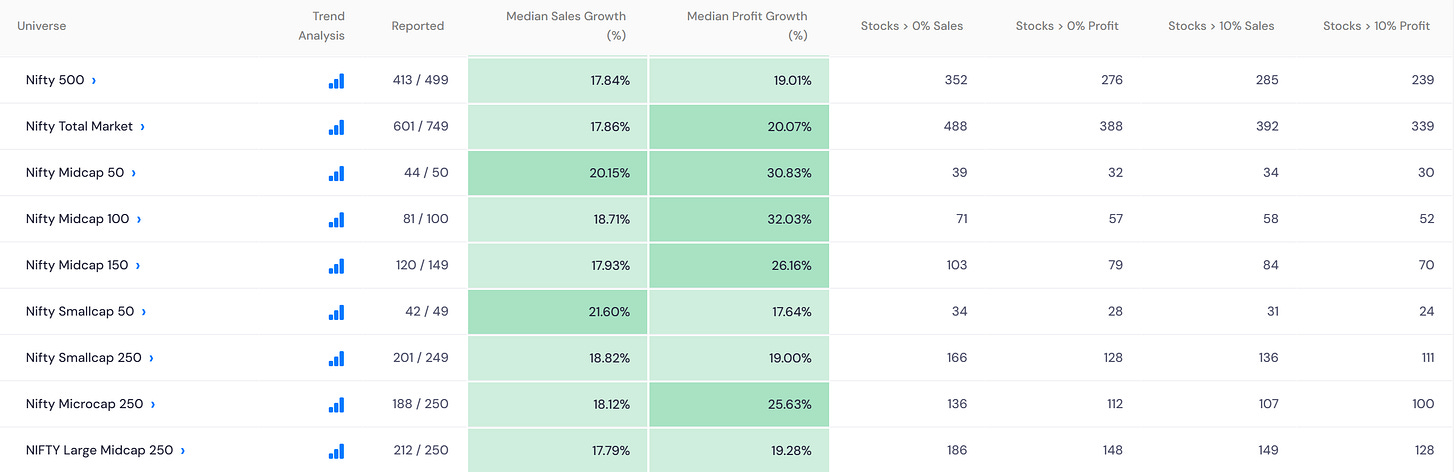
Task: Sort by Stocks > 10% Profit header
Action: [1376, 26]
